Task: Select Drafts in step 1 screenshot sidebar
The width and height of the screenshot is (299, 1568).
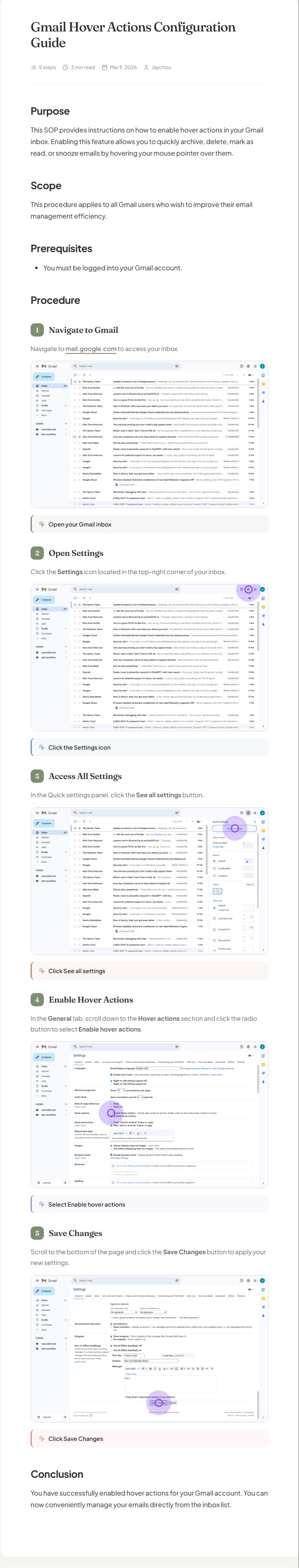Action: tap(45, 405)
